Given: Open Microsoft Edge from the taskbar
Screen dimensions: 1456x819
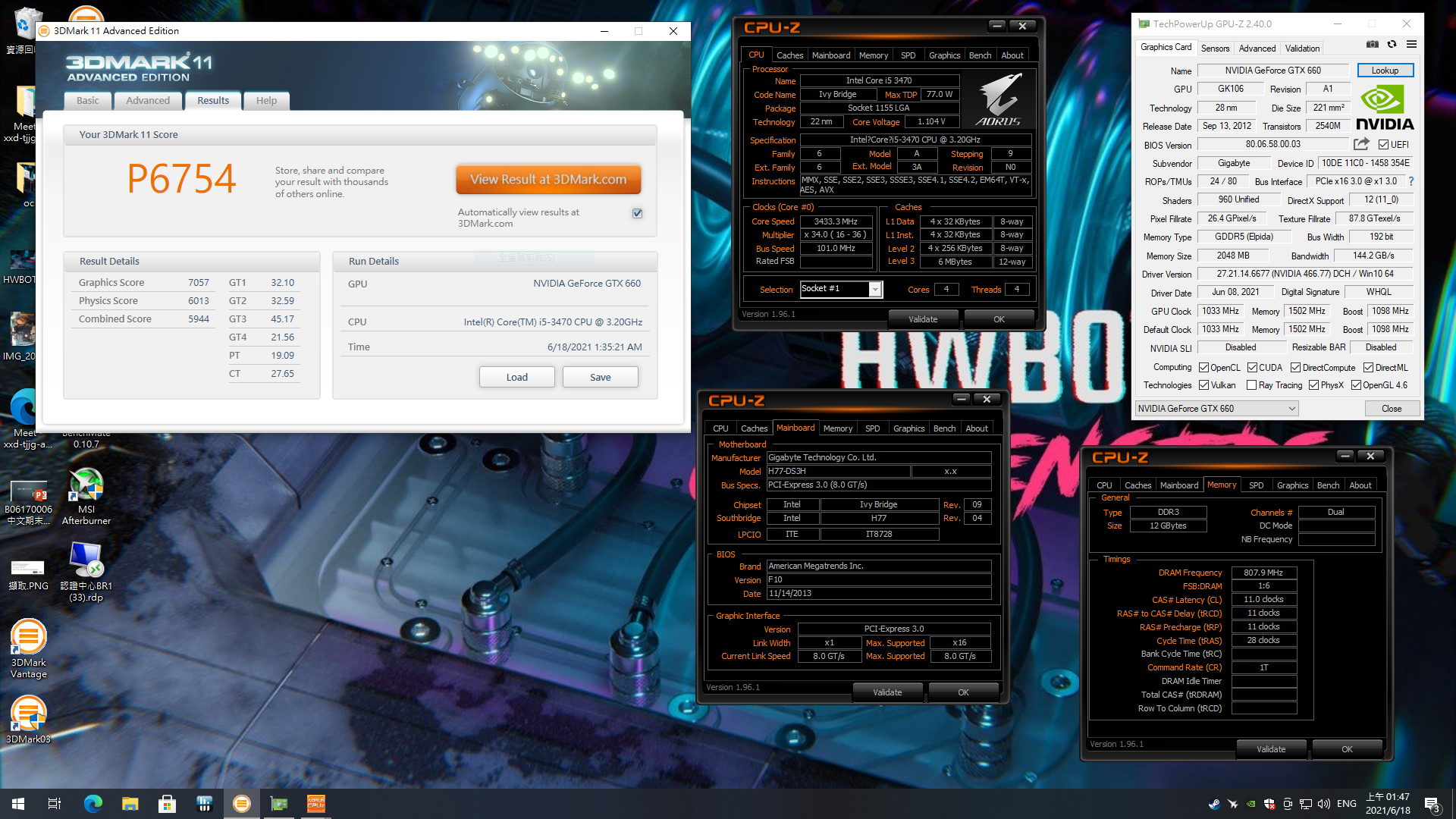Looking at the screenshot, I should click(93, 804).
